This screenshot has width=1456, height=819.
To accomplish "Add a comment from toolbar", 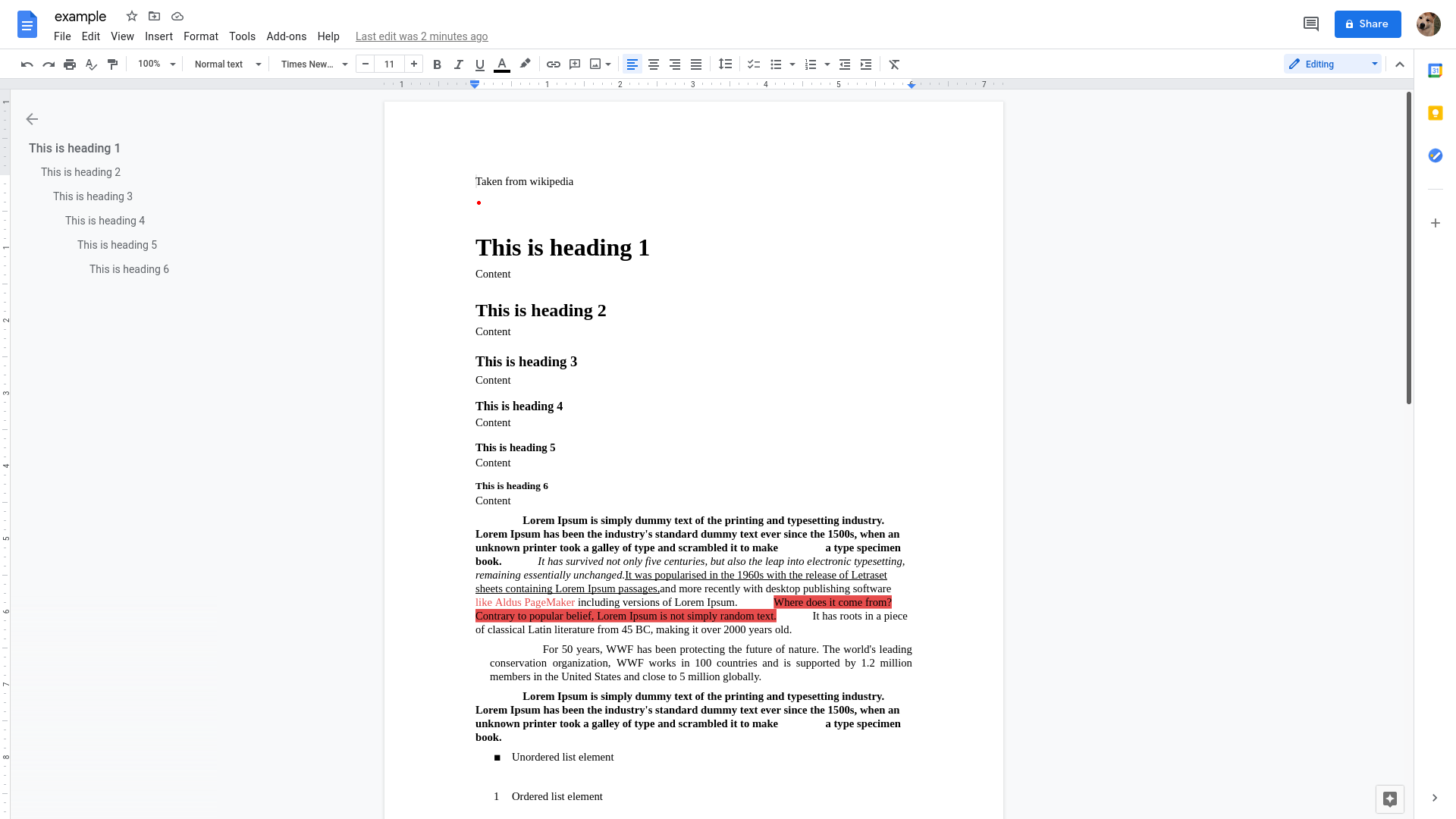I will (575, 64).
